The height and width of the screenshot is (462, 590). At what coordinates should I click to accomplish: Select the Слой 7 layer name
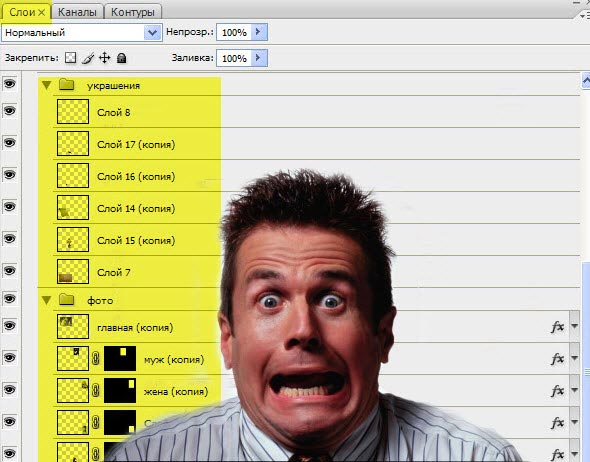(114, 272)
